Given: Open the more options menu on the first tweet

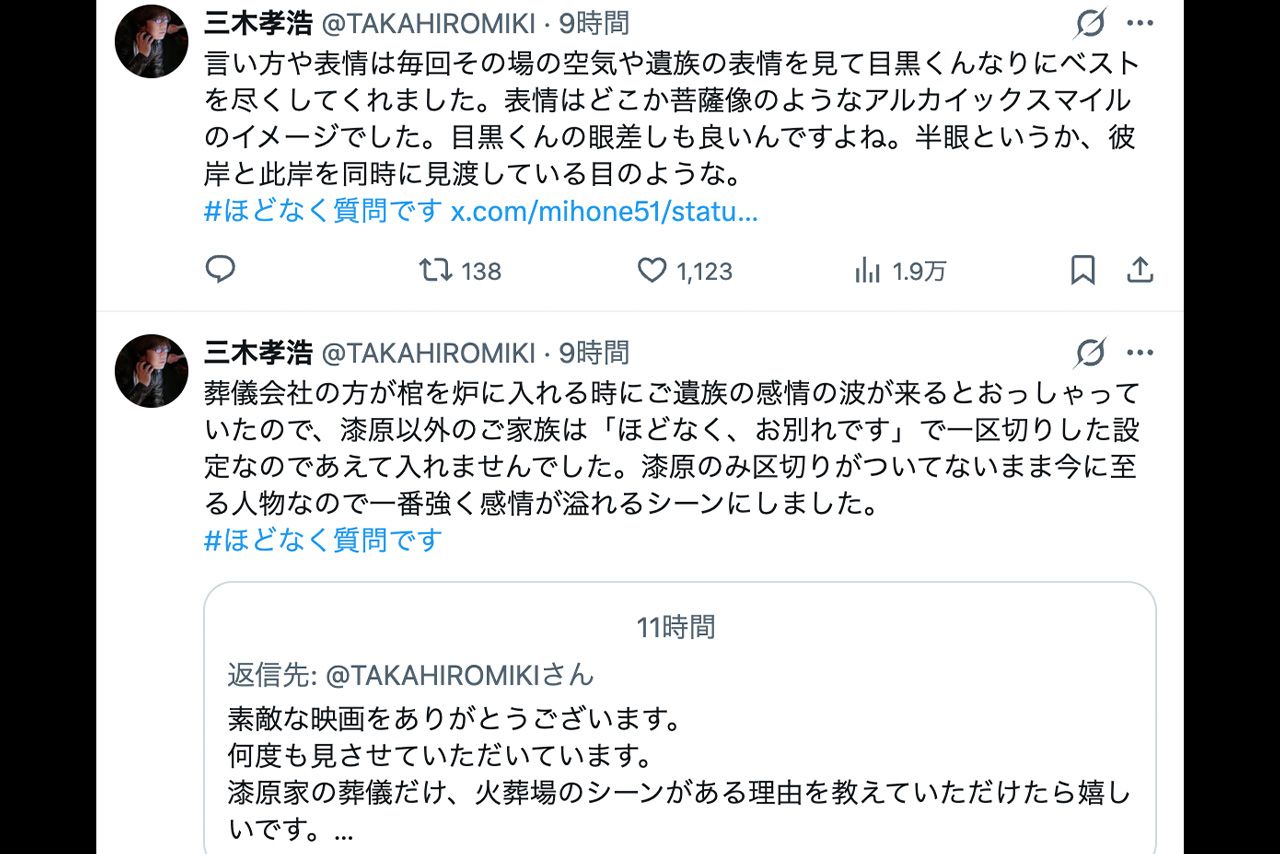Looking at the screenshot, I should click(x=1140, y=22).
